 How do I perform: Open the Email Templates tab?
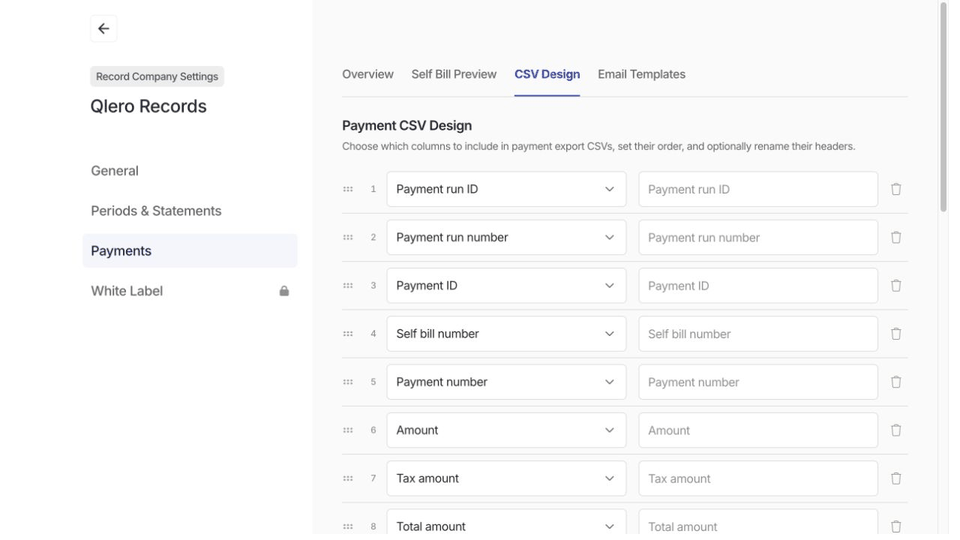click(x=642, y=75)
